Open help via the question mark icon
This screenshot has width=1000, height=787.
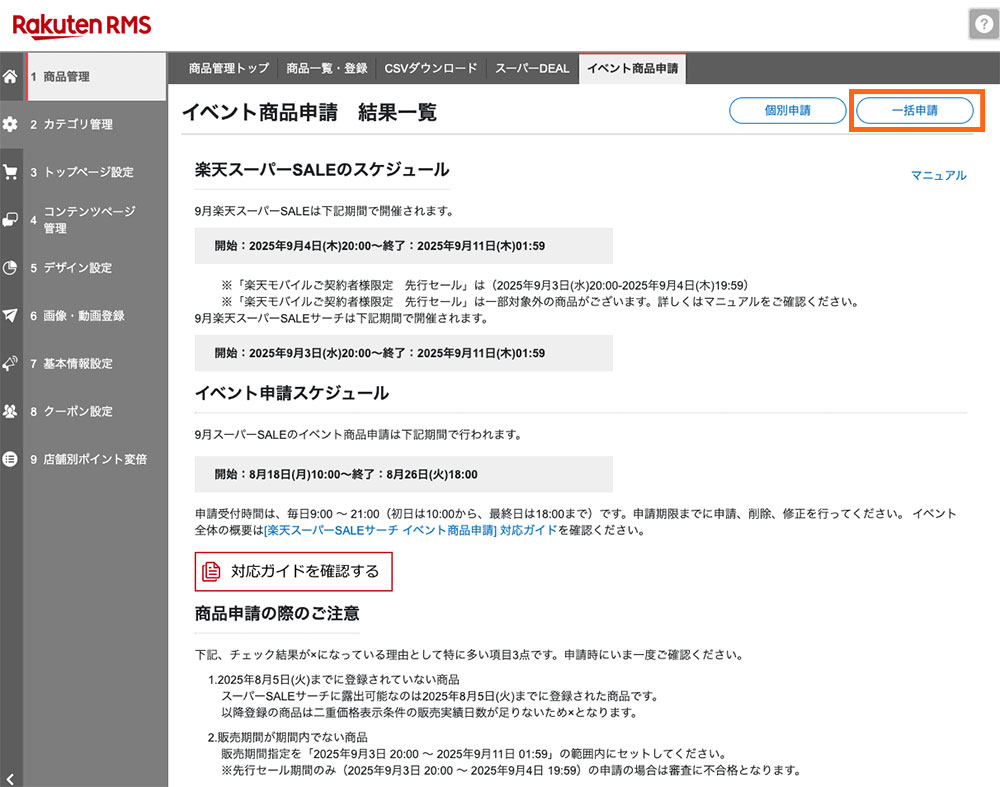(984, 24)
